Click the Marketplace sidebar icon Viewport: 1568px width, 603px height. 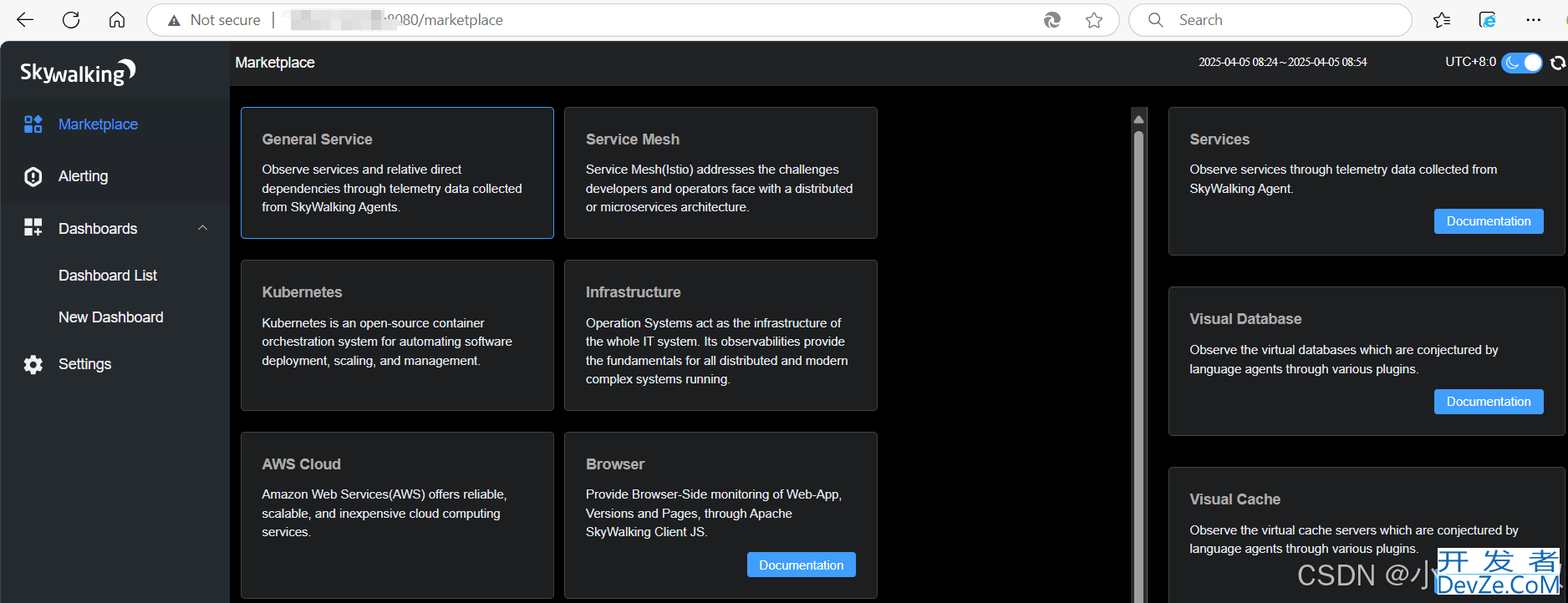pyautogui.click(x=33, y=124)
